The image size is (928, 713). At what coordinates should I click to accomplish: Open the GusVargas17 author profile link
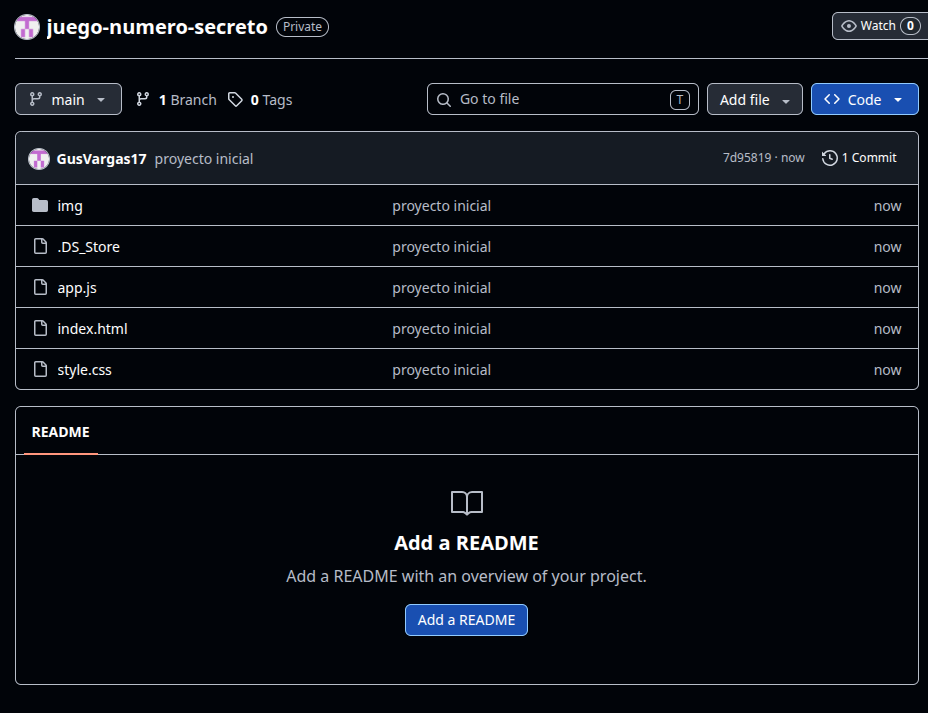coord(101,159)
